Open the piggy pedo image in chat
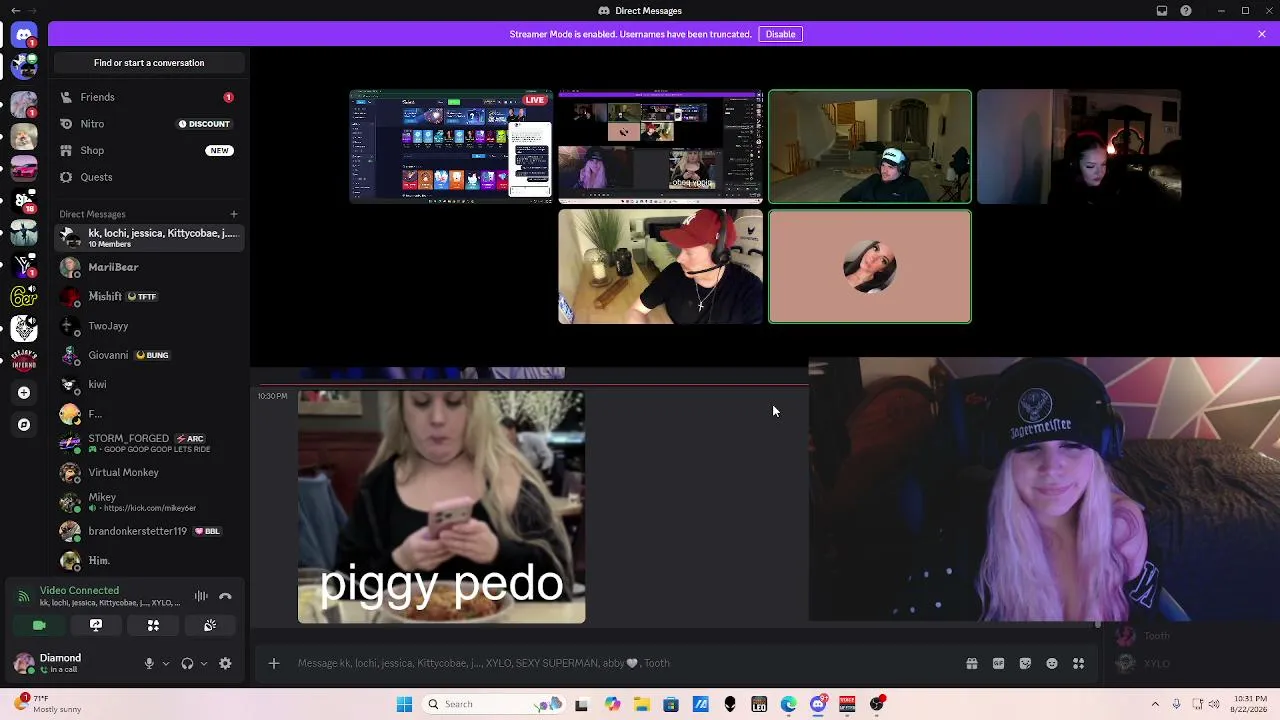This screenshot has height=720, width=1280. coord(441,507)
